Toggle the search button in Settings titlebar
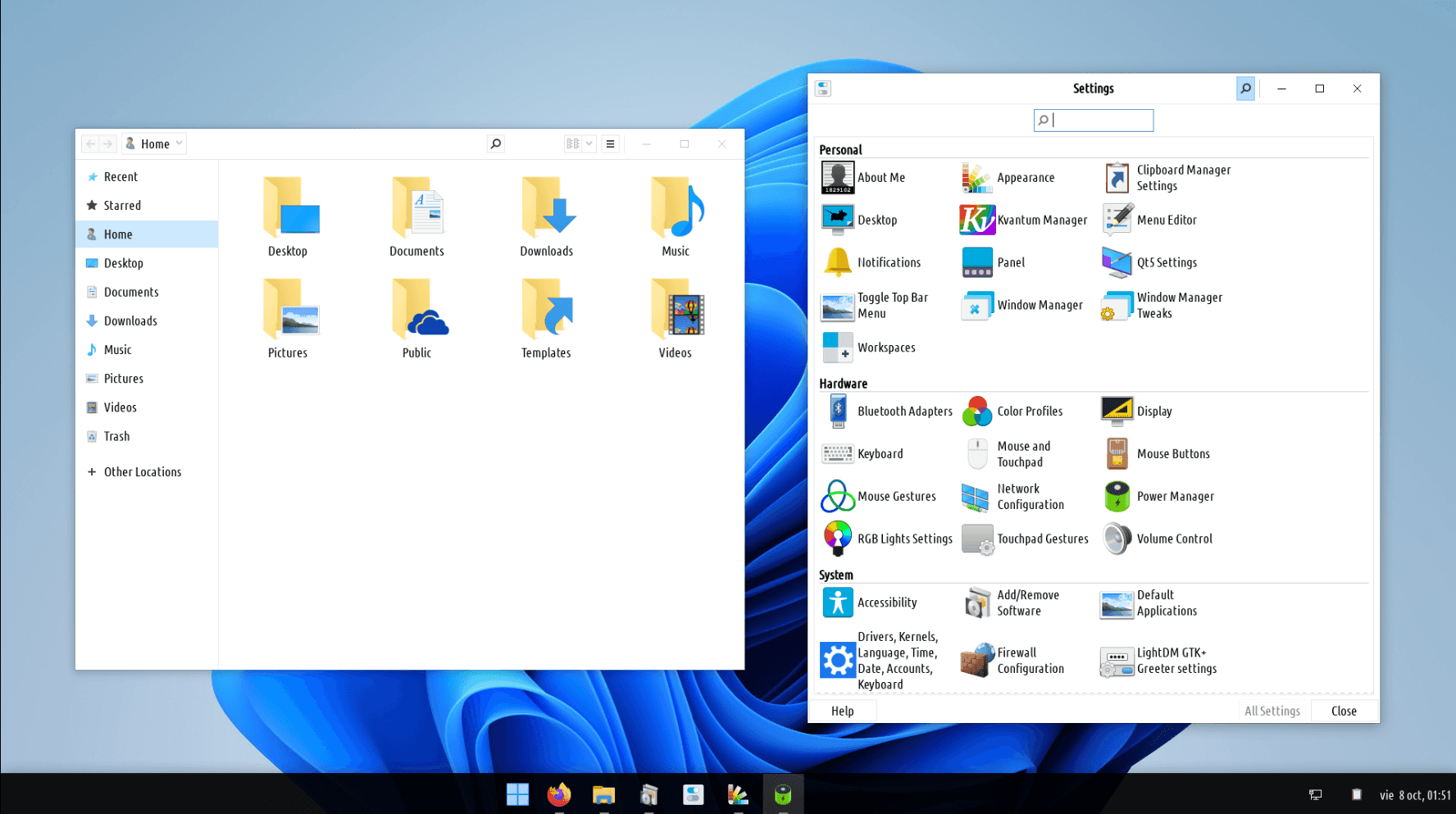This screenshot has width=1456, height=814. 1244,89
